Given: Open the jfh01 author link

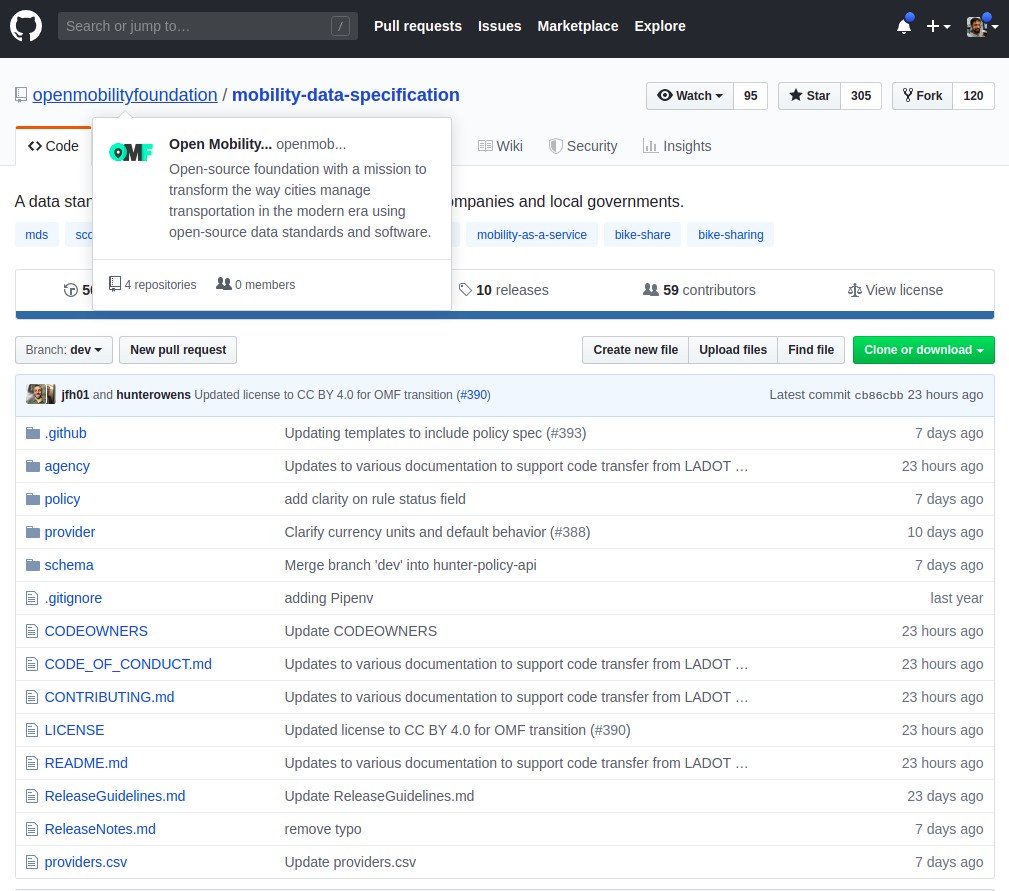Looking at the screenshot, I should pos(75,395).
